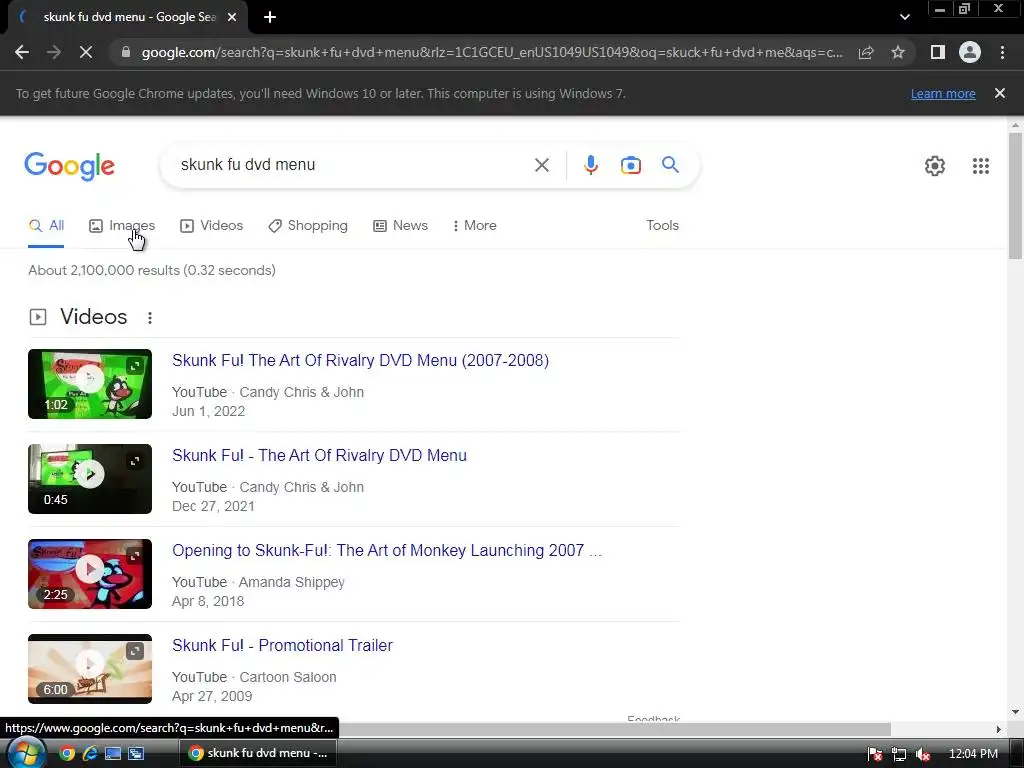Go back to the previous page
The height and width of the screenshot is (768, 1024).
22,52
